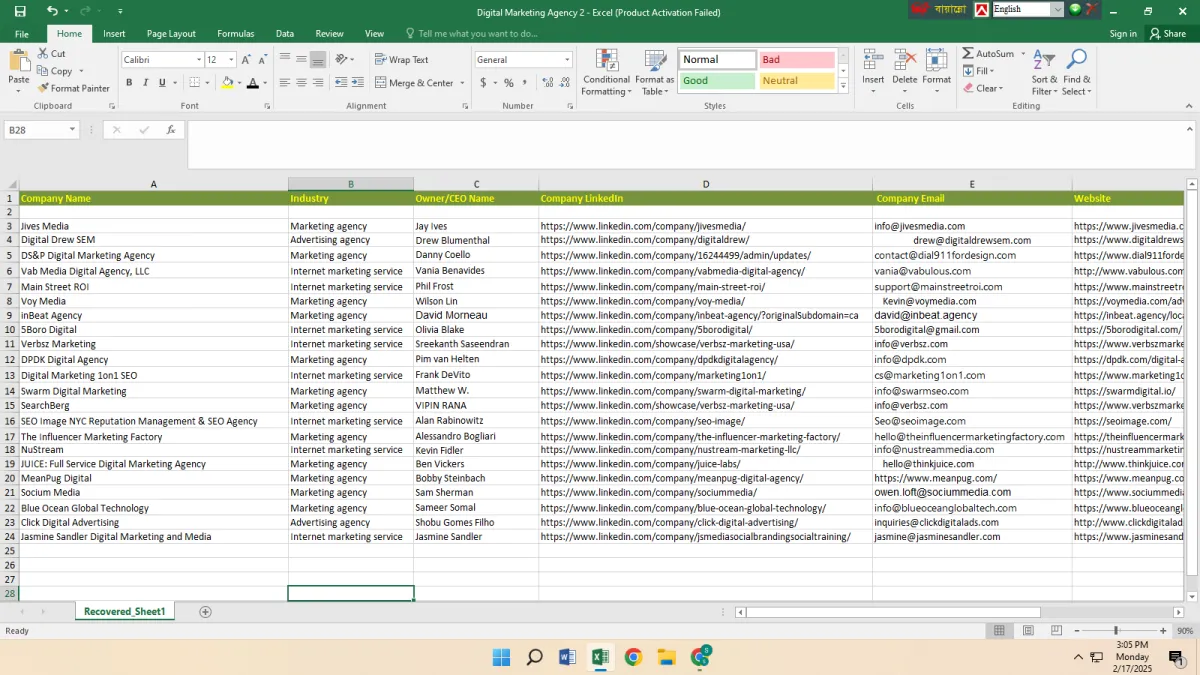The width and height of the screenshot is (1200, 675).
Task: Click the Tell me search box
Action: coord(470,33)
